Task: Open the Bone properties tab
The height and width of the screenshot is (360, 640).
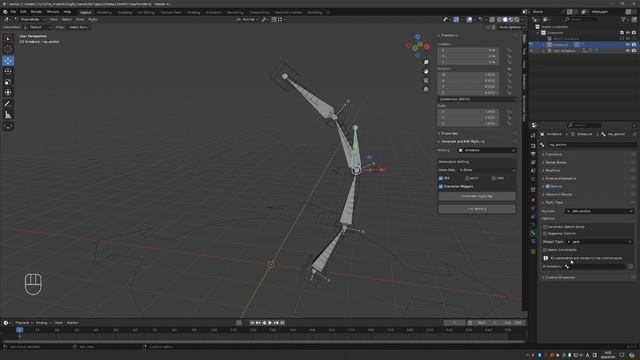Action: tap(533, 233)
